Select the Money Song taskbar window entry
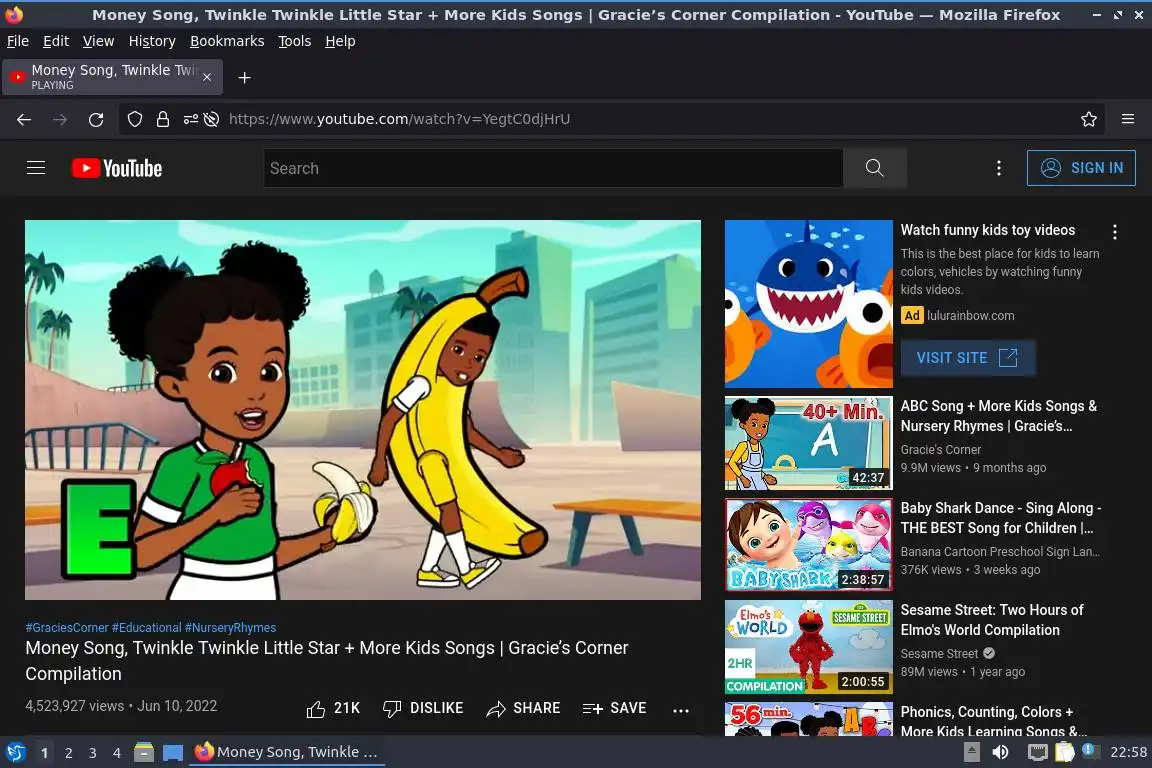 pyautogui.click(x=287, y=752)
